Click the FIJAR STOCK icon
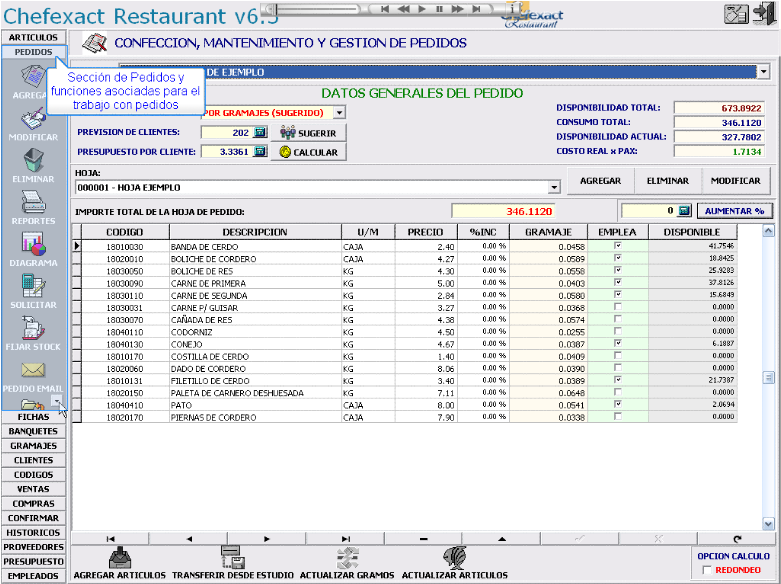This screenshot has height=584, width=781. [x=33, y=328]
